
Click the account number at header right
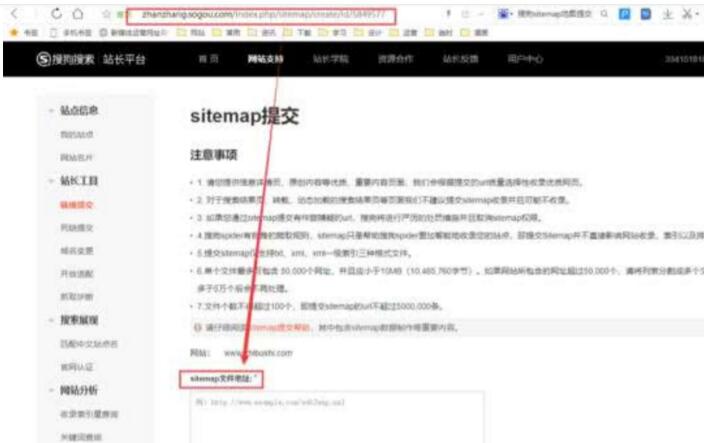point(684,59)
